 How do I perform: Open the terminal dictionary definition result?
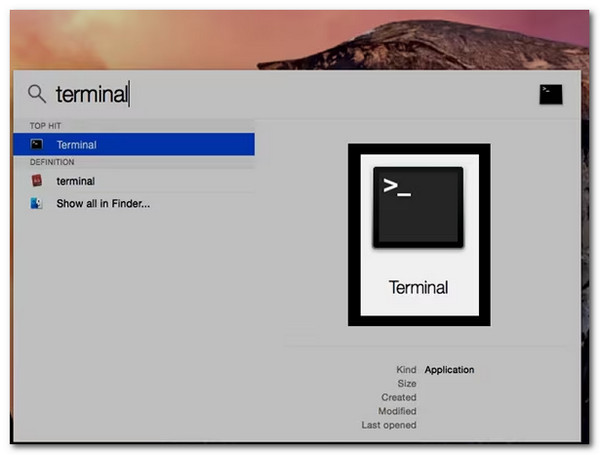134,181
